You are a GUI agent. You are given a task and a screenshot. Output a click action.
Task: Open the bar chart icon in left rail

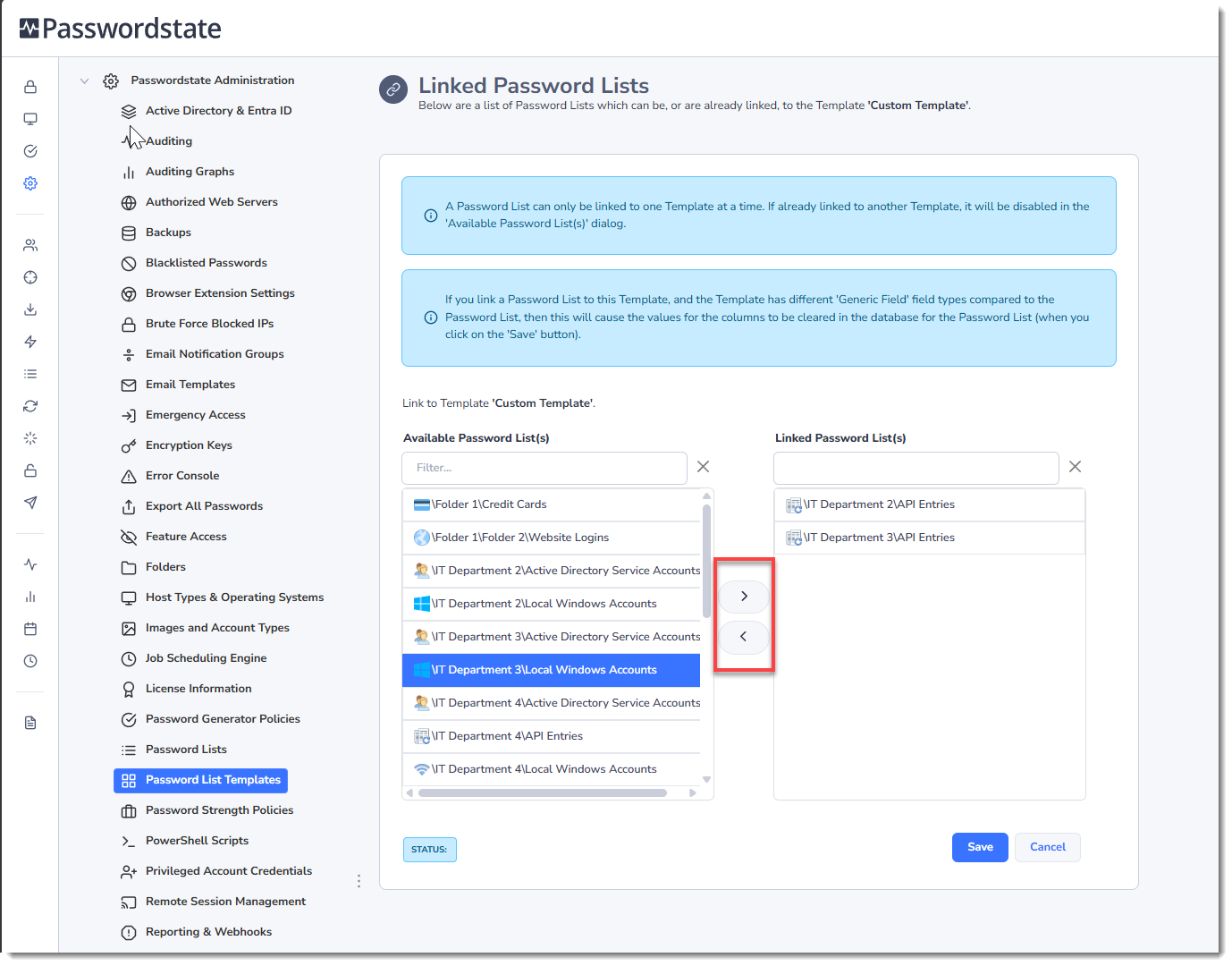[x=30, y=597]
